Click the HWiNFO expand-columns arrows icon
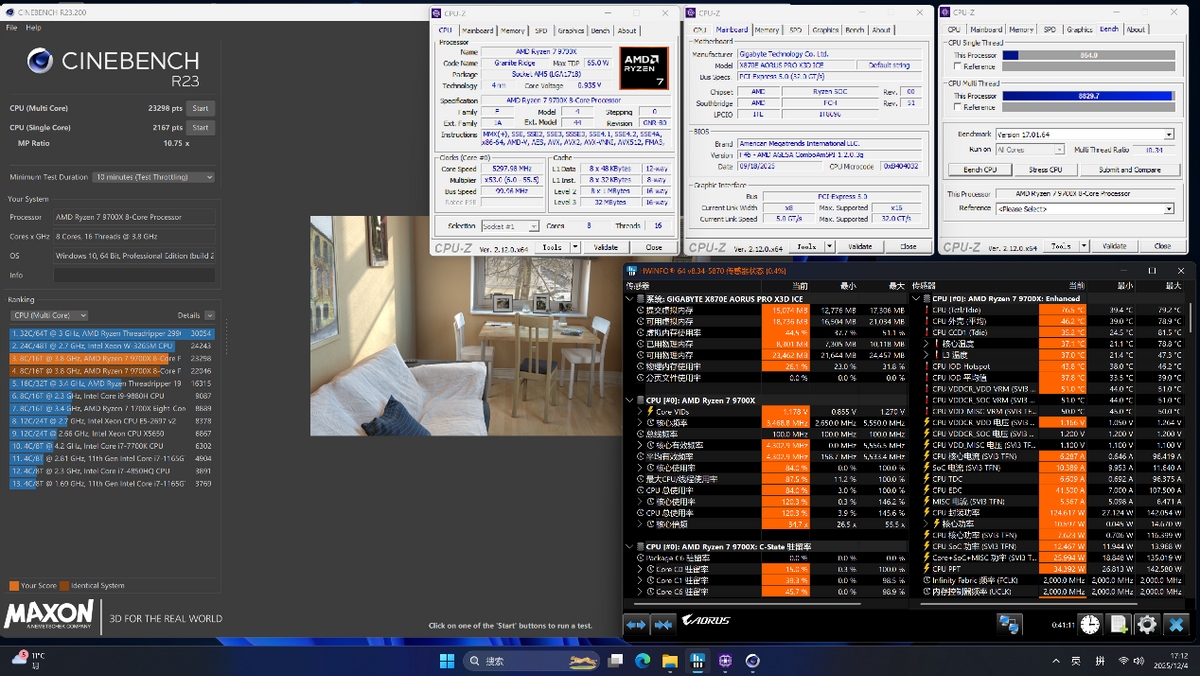Screen dimensions: 1200x676 (x=636, y=624)
